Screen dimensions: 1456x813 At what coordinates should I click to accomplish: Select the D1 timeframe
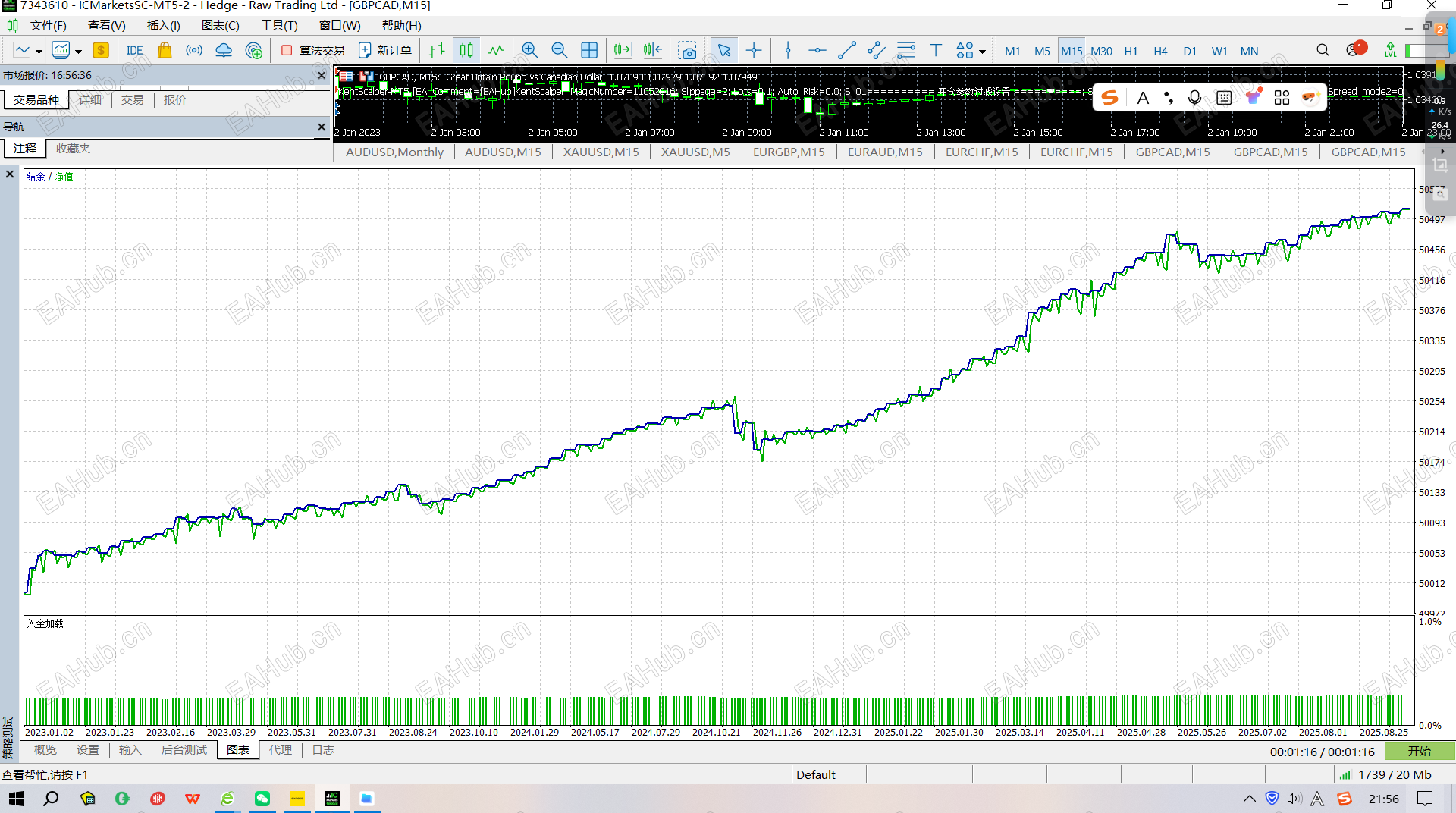point(1190,51)
